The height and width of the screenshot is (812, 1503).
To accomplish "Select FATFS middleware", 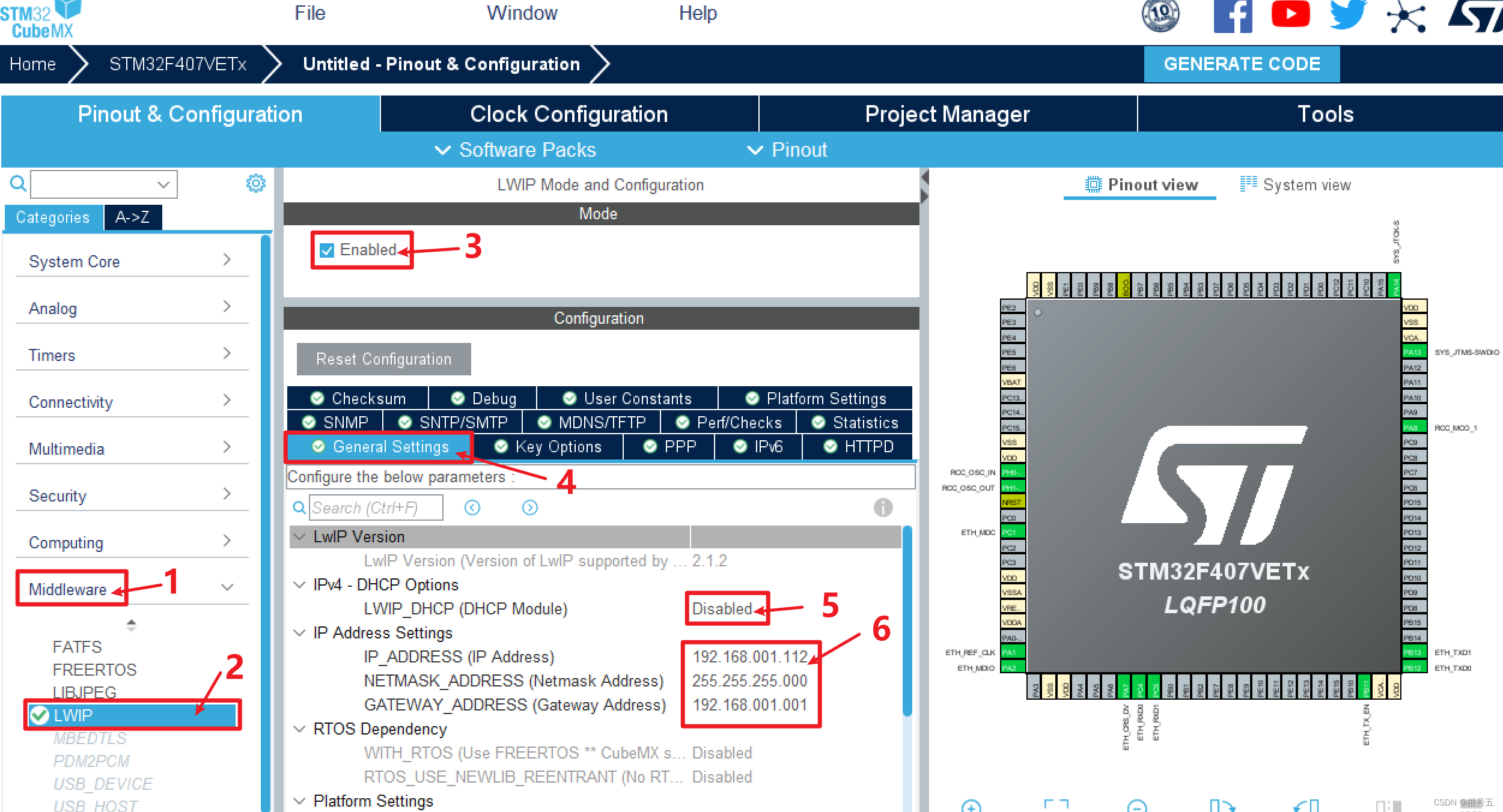I will 77,647.
